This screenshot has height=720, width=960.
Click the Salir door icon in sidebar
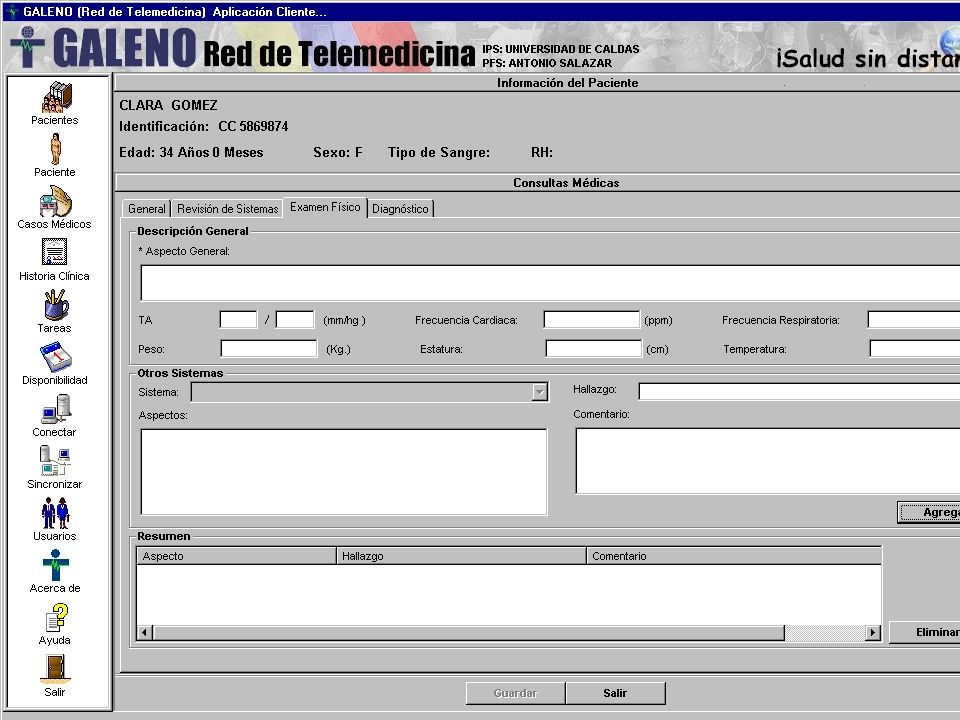[54, 669]
